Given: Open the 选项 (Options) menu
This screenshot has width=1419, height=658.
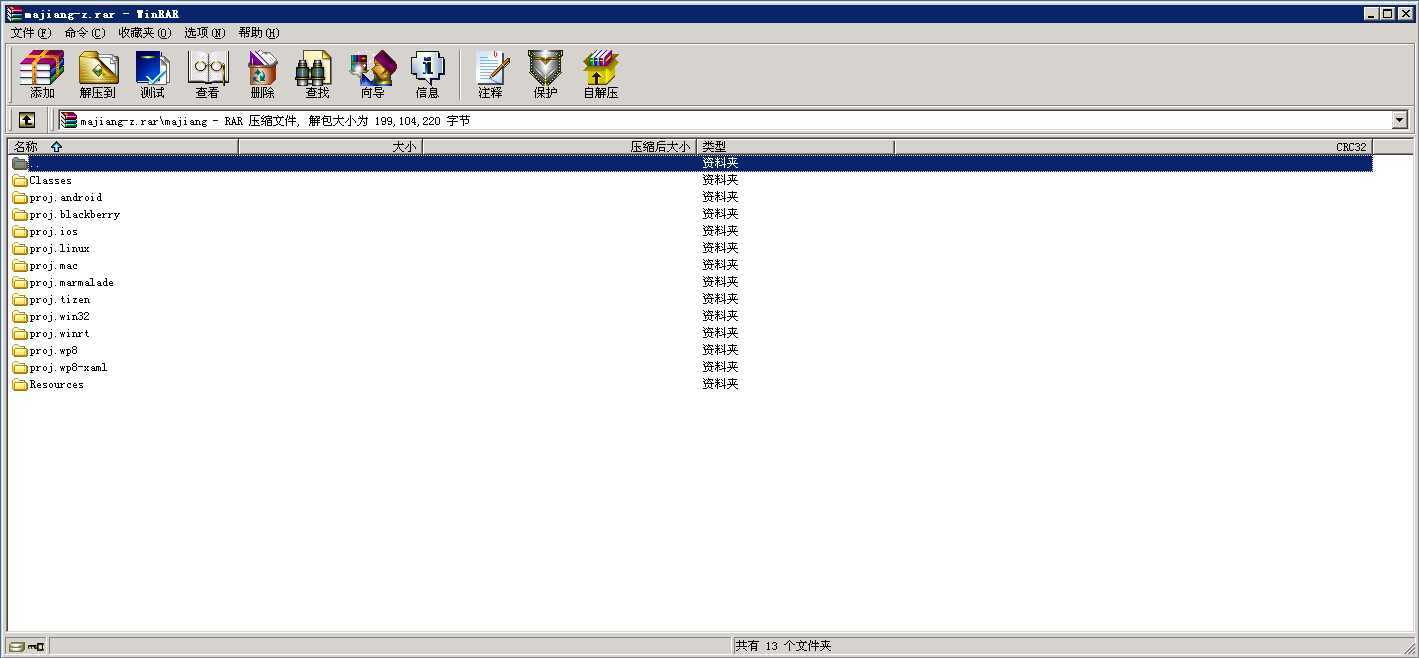Looking at the screenshot, I should point(204,33).
